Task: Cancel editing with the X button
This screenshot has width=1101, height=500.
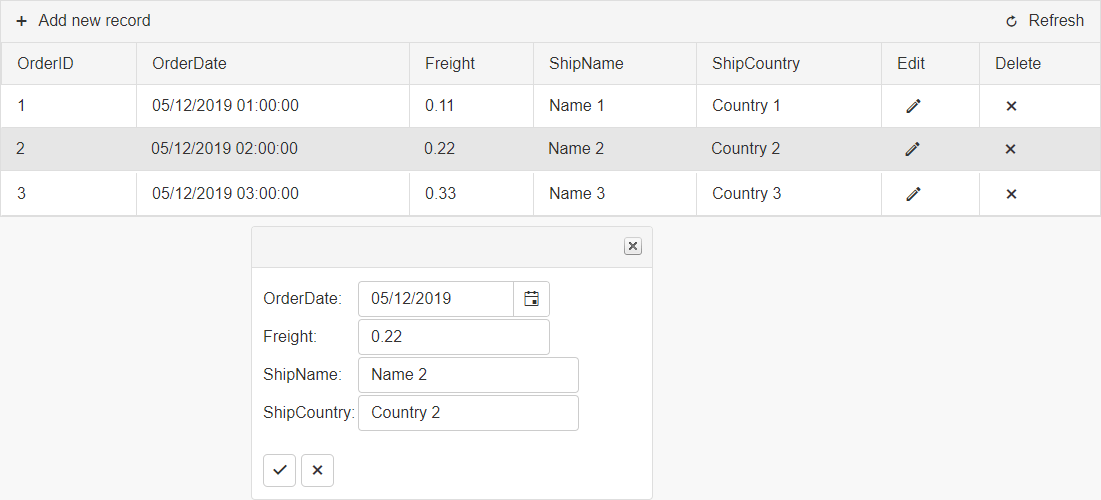Action: (317, 471)
